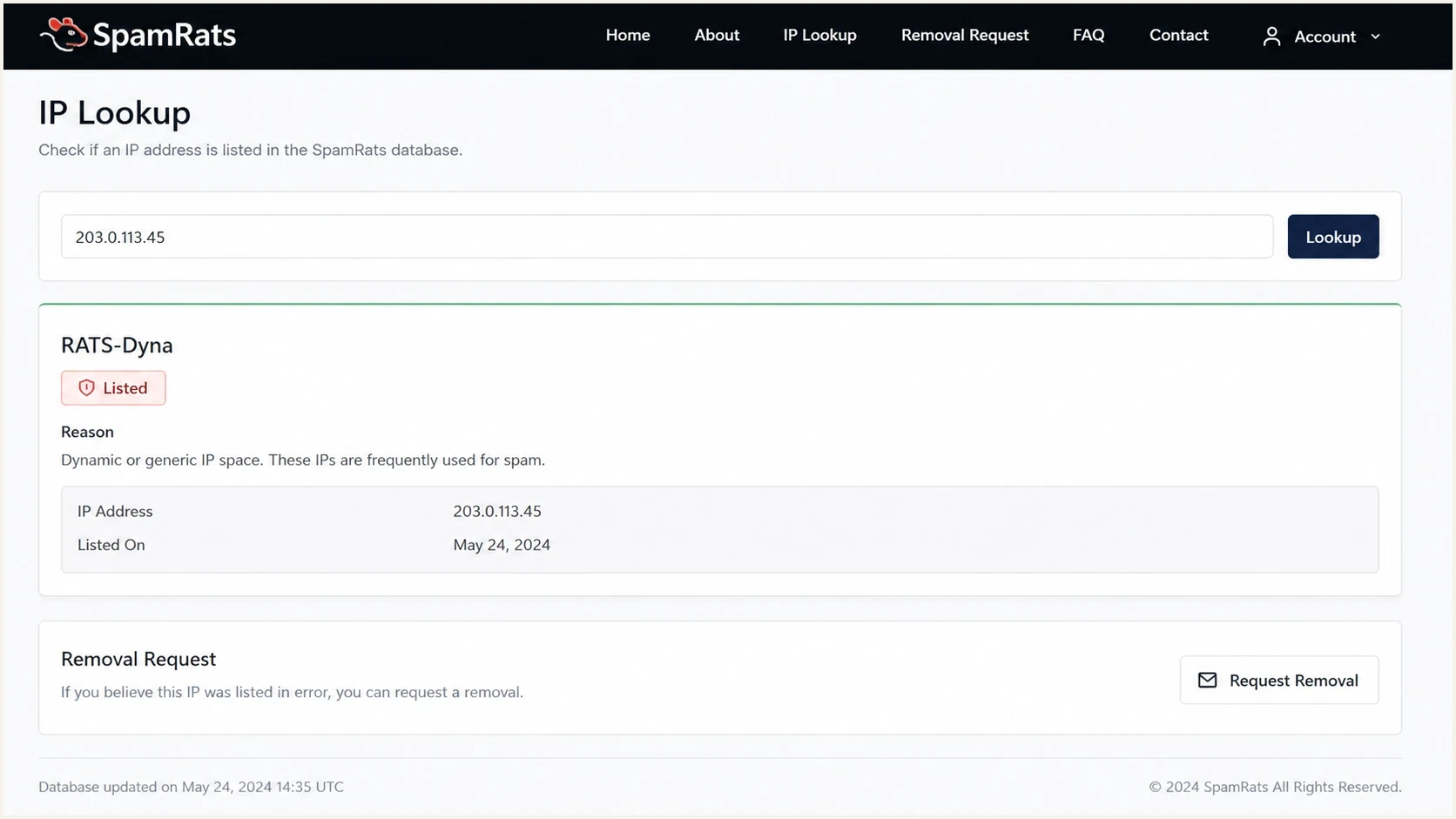1456x819 pixels.
Task: Open Removal Request in the navigation bar
Action: click(x=965, y=35)
